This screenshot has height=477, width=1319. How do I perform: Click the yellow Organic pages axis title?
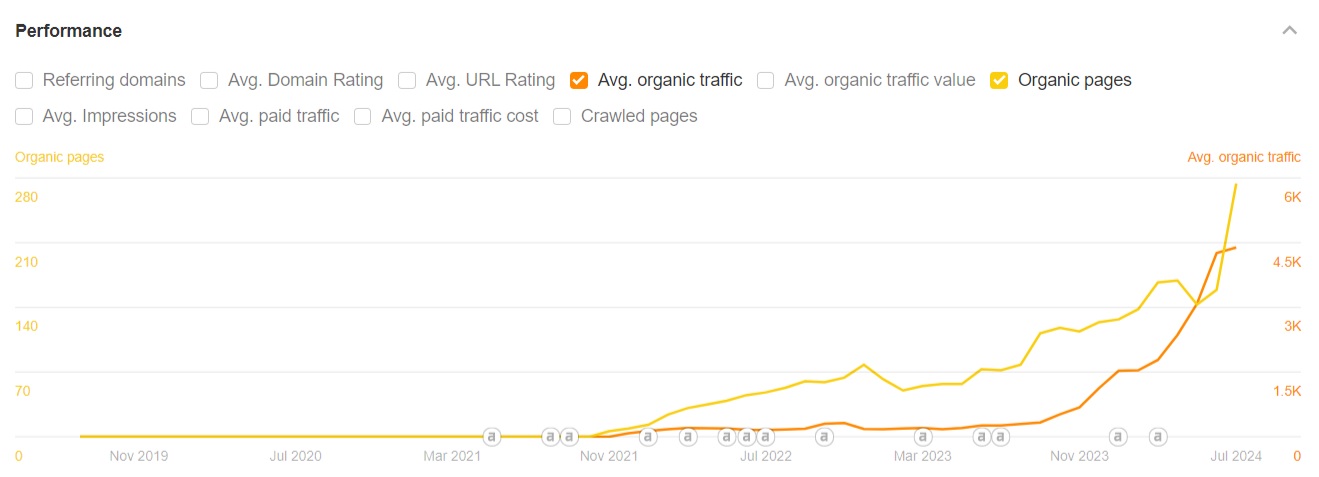point(59,157)
